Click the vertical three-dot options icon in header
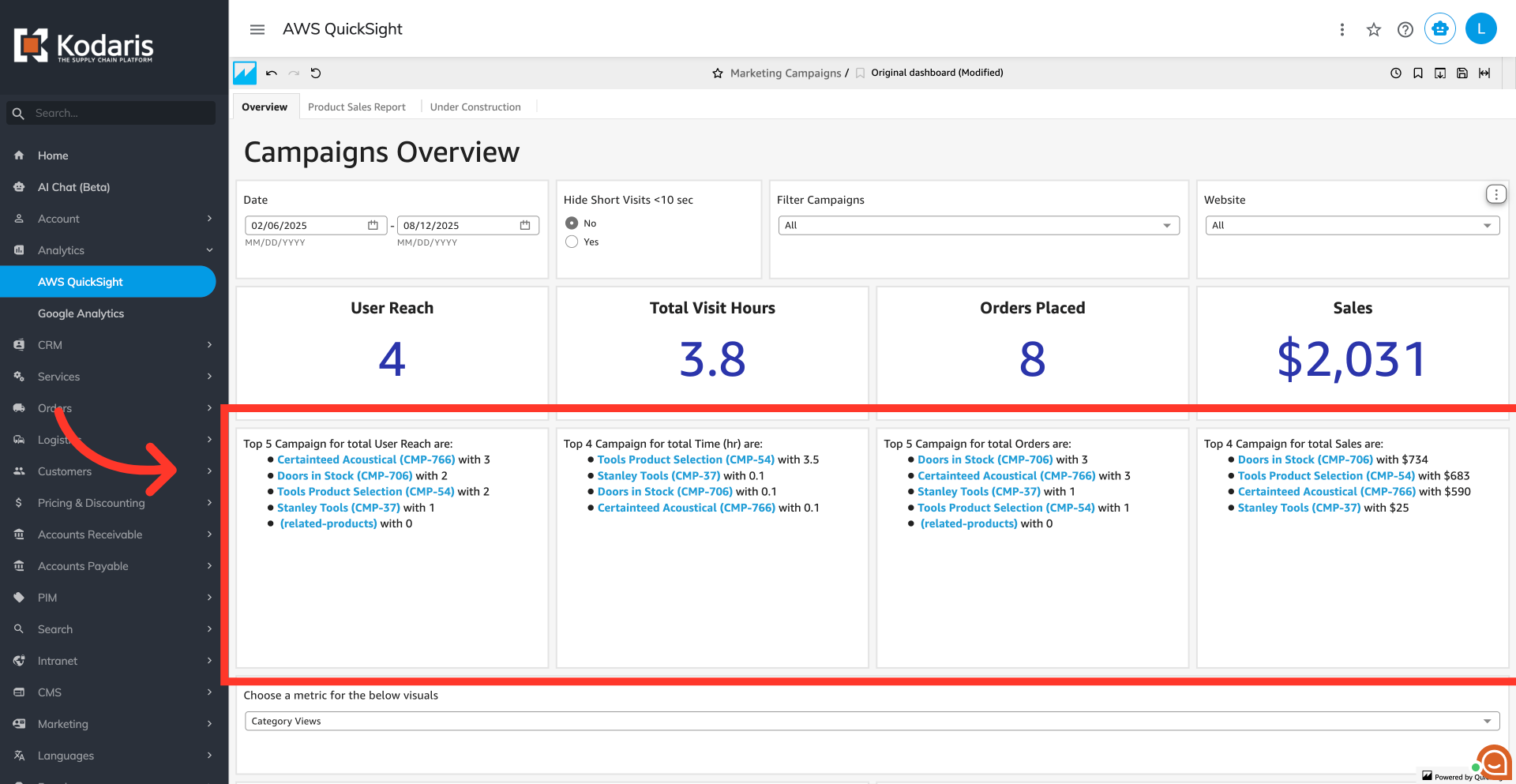The width and height of the screenshot is (1516, 784). [x=1342, y=29]
